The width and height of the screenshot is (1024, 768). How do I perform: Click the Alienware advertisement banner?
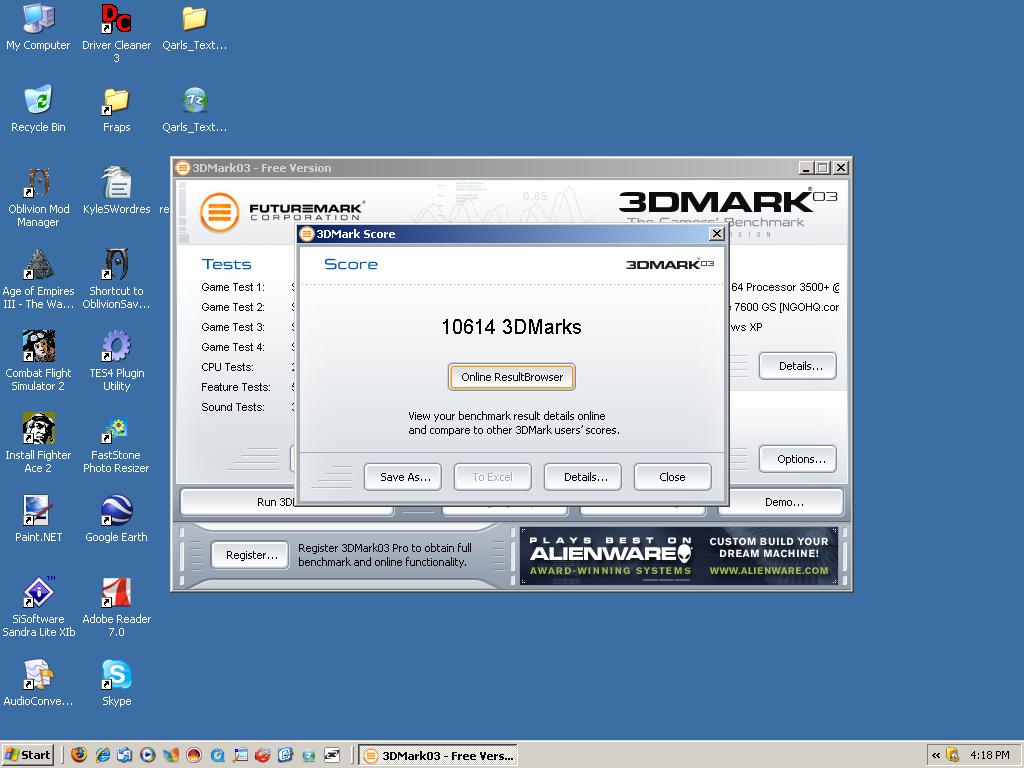pyautogui.click(x=679, y=556)
